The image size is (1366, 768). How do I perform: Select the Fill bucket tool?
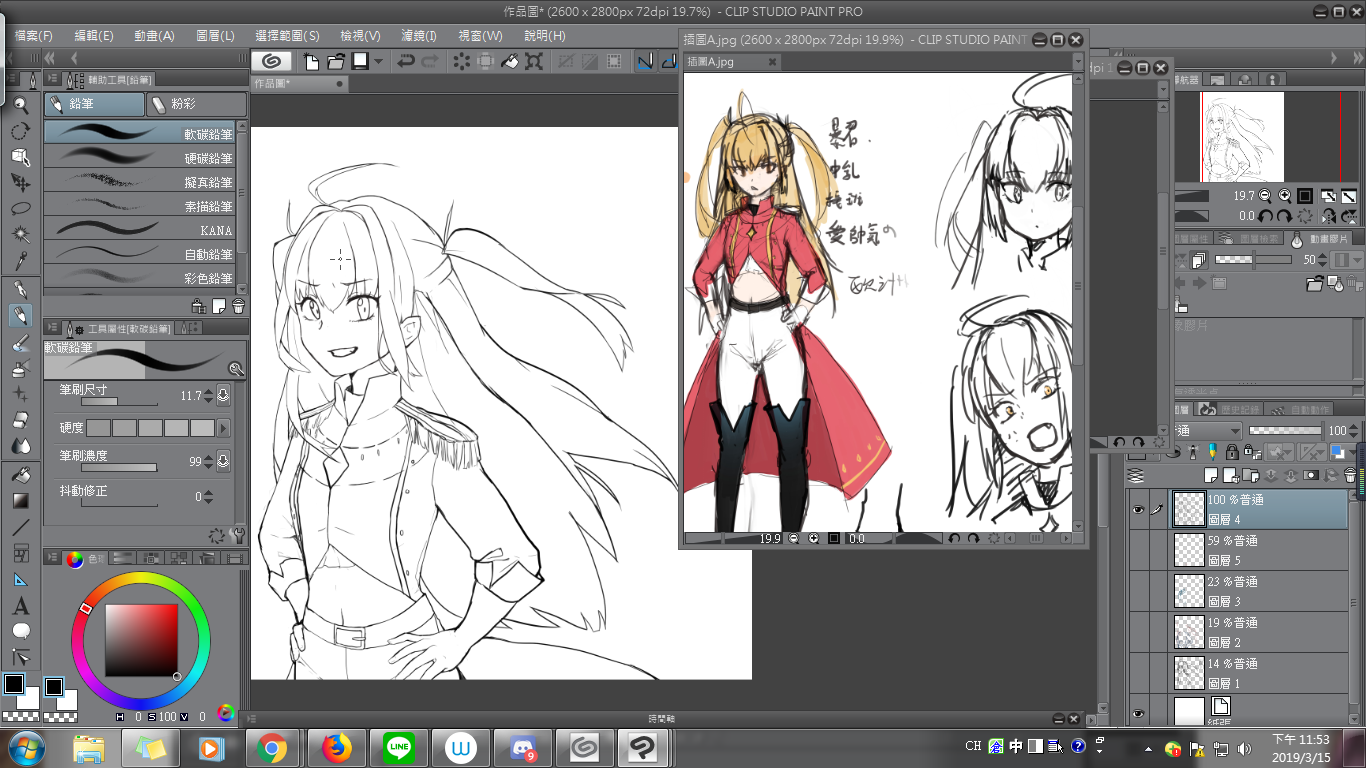click(x=20, y=474)
